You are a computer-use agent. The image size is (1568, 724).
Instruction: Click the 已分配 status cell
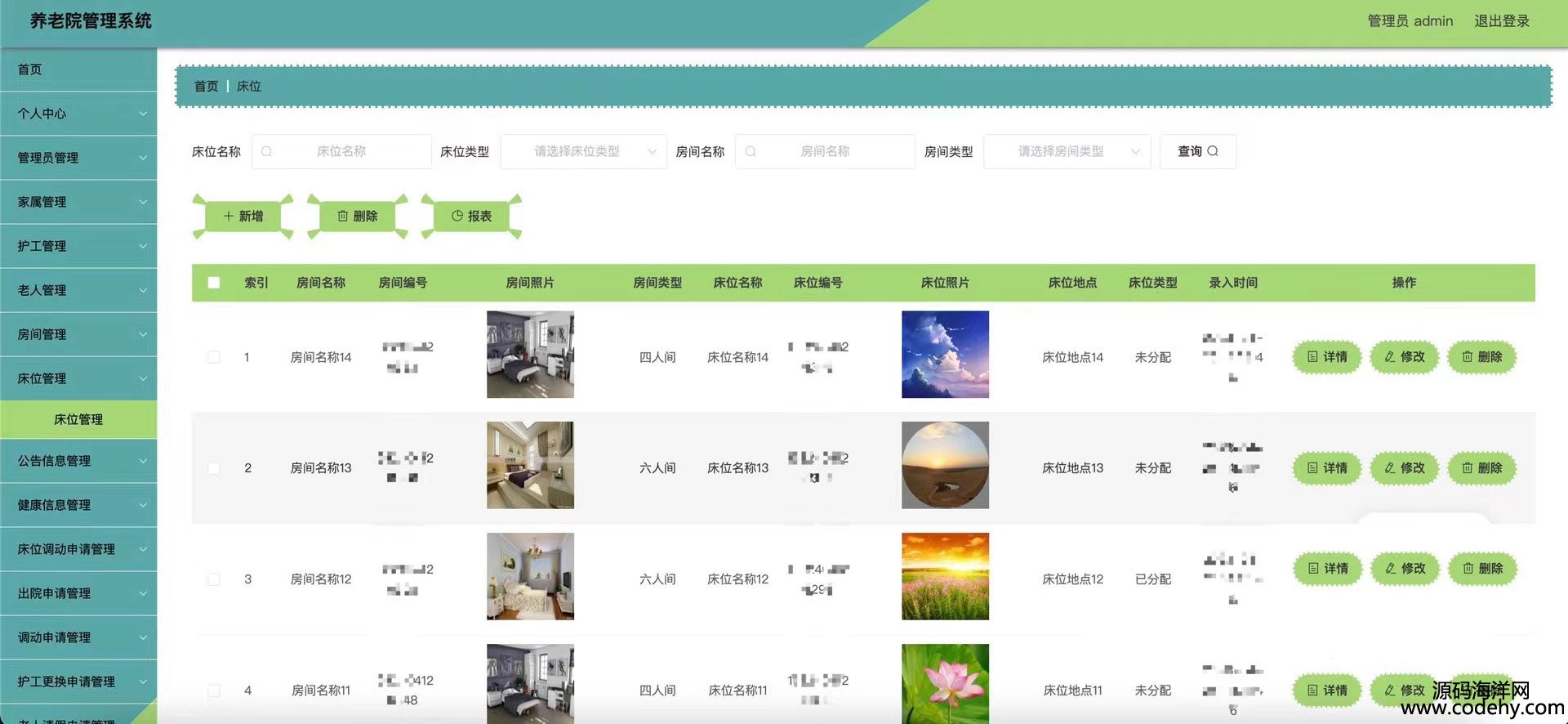pyautogui.click(x=1152, y=579)
